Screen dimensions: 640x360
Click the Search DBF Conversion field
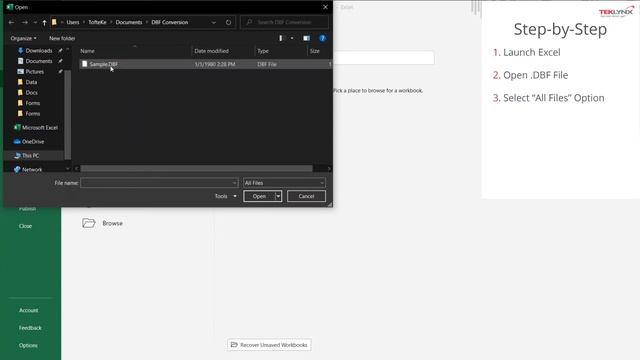pyautogui.click(x=284, y=22)
